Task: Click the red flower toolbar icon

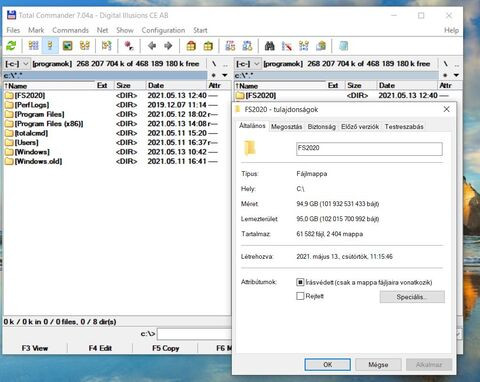Action: (x=129, y=46)
